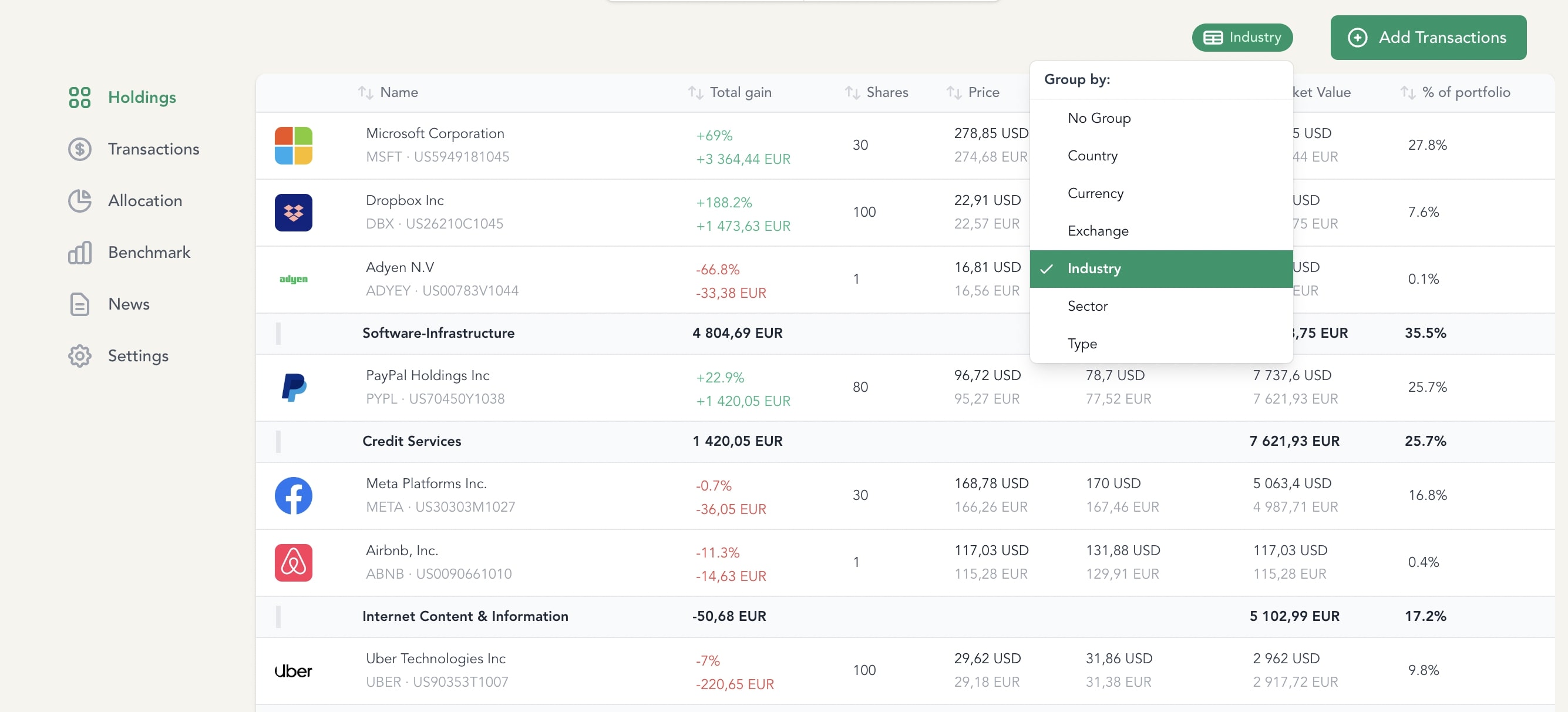This screenshot has width=1568, height=712.
Task: Click the News document icon
Action: point(80,304)
